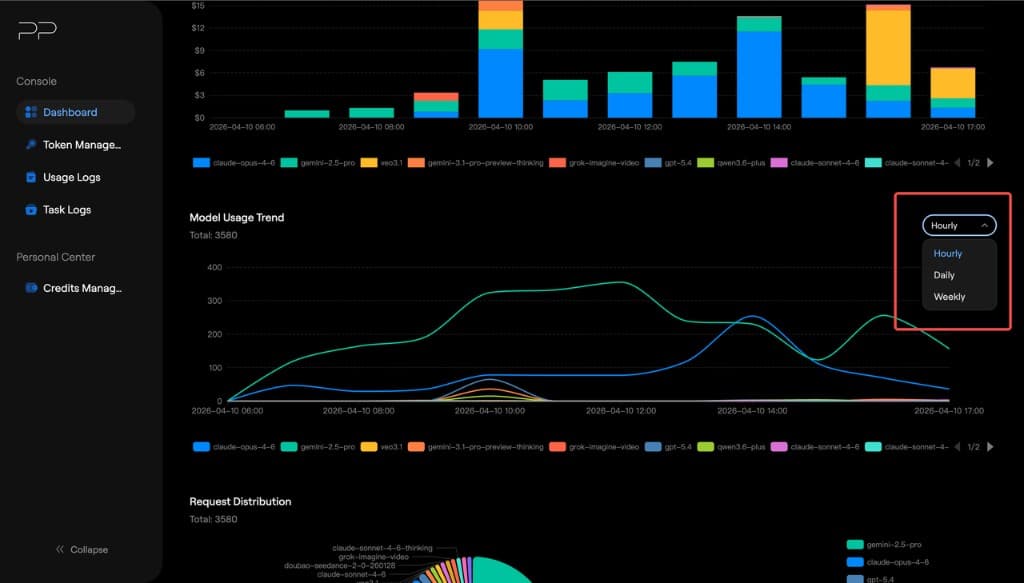
Task: Click the $12 y-axis label on bar chart
Action: point(198,27)
